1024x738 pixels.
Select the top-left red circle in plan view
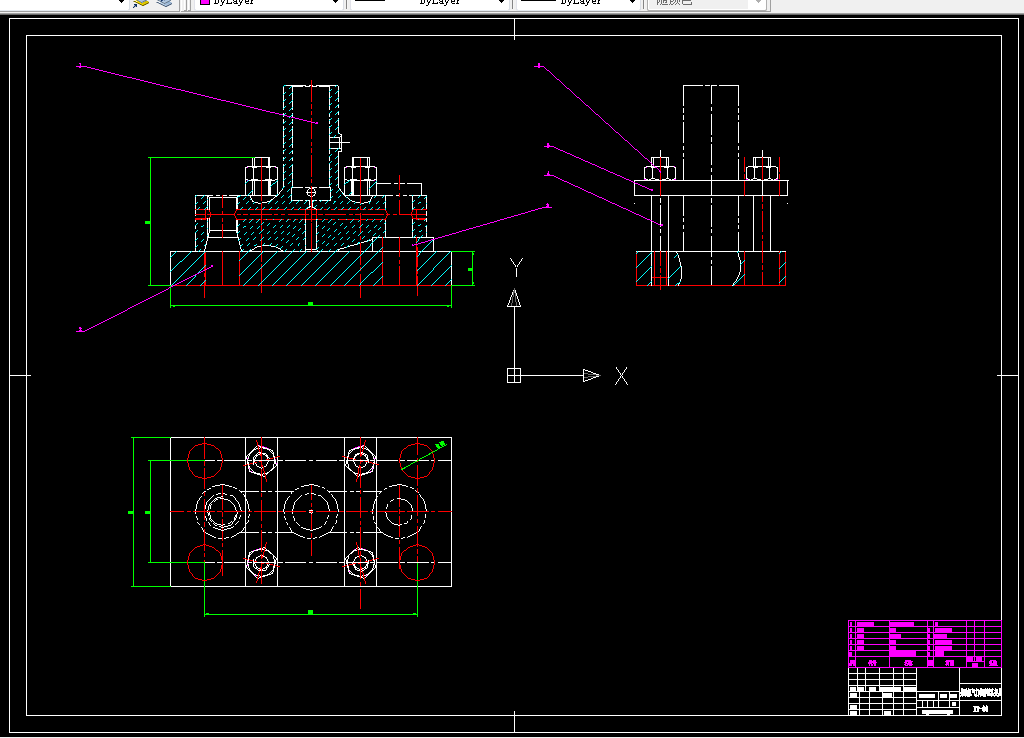click(205, 460)
